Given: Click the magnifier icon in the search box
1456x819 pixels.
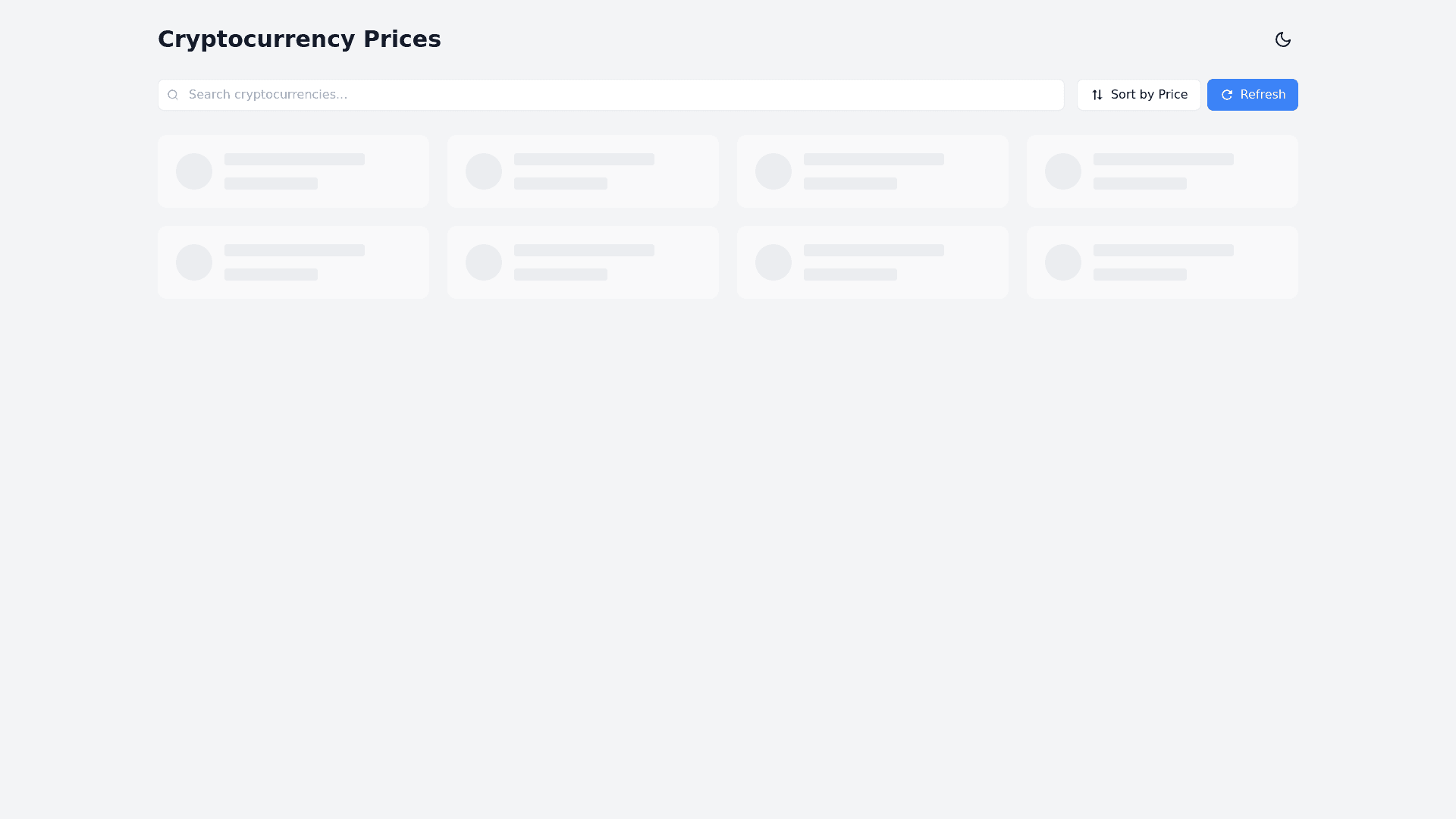Looking at the screenshot, I should pos(173,95).
